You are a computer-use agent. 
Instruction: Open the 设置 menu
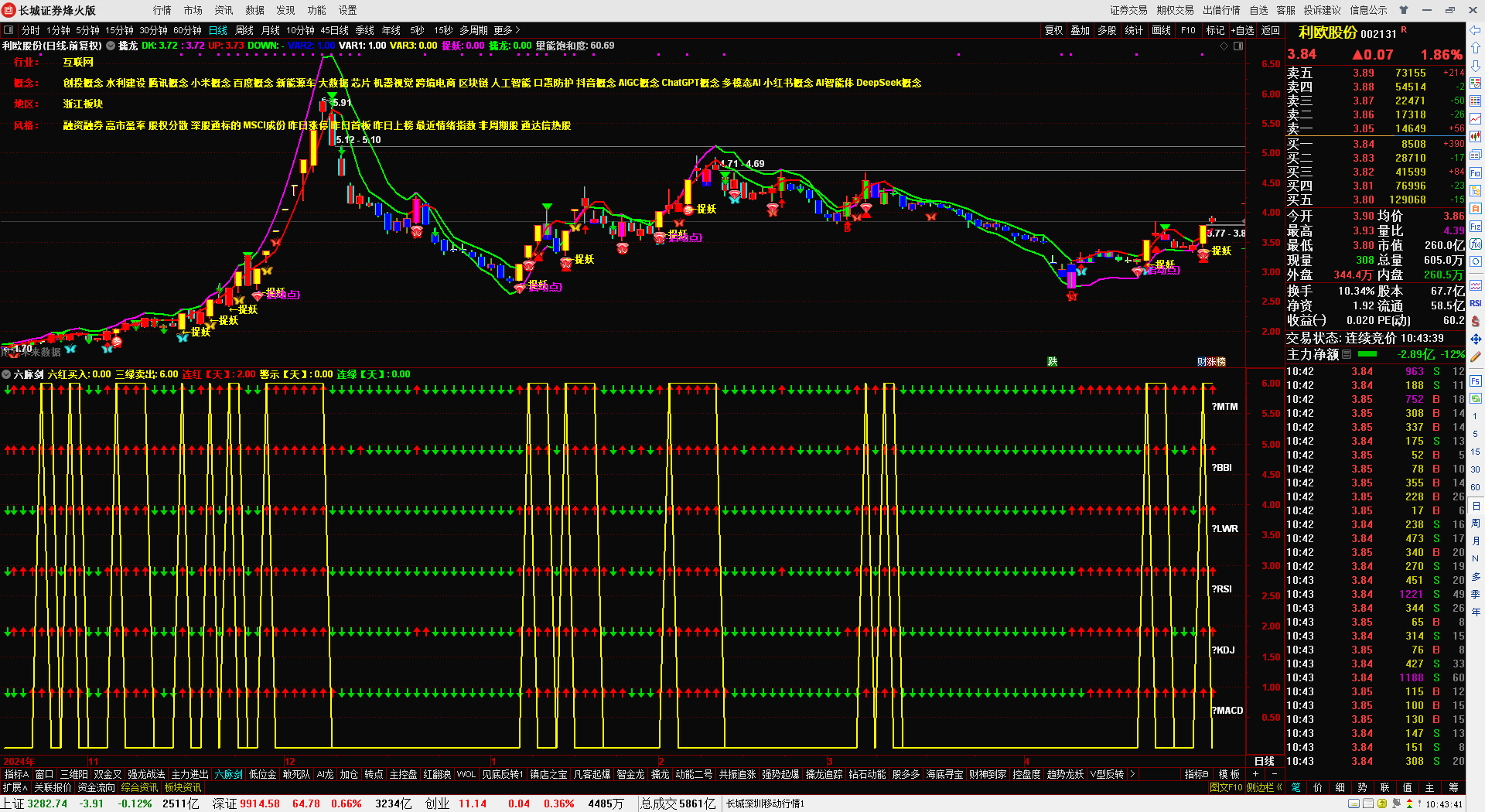pos(347,10)
